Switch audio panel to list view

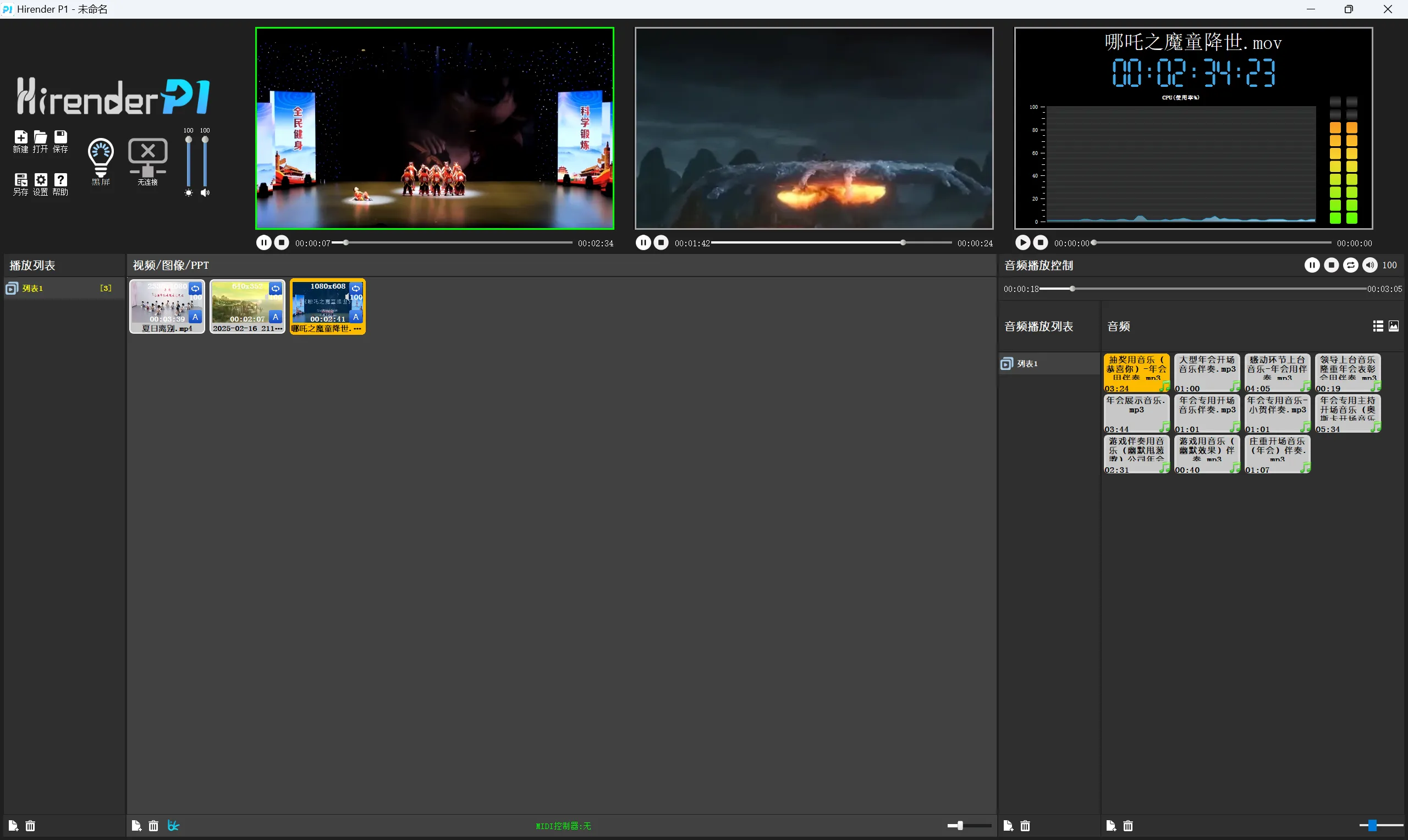click(x=1378, y=326)
